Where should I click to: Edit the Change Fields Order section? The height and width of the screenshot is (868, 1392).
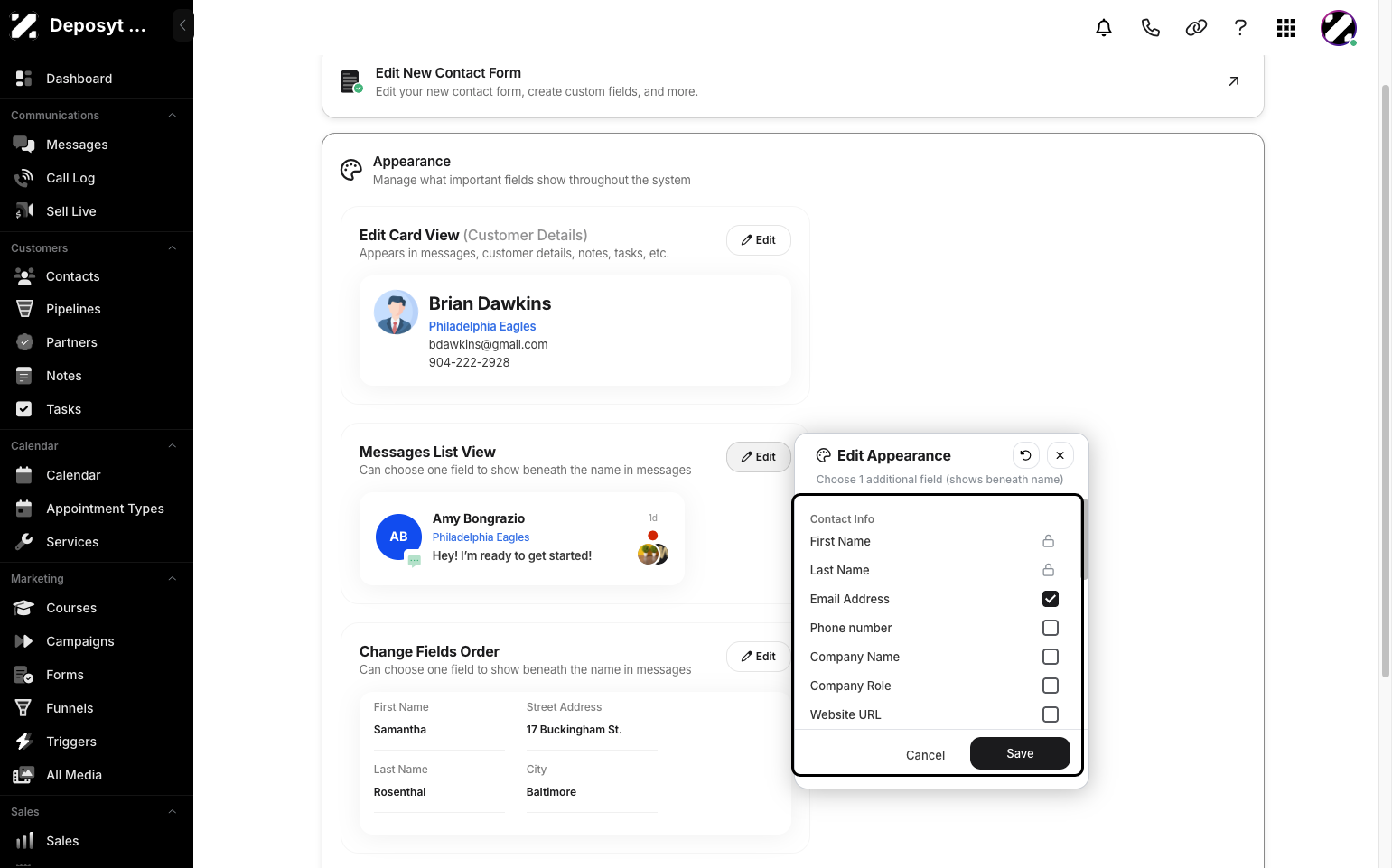pos(759,657)
